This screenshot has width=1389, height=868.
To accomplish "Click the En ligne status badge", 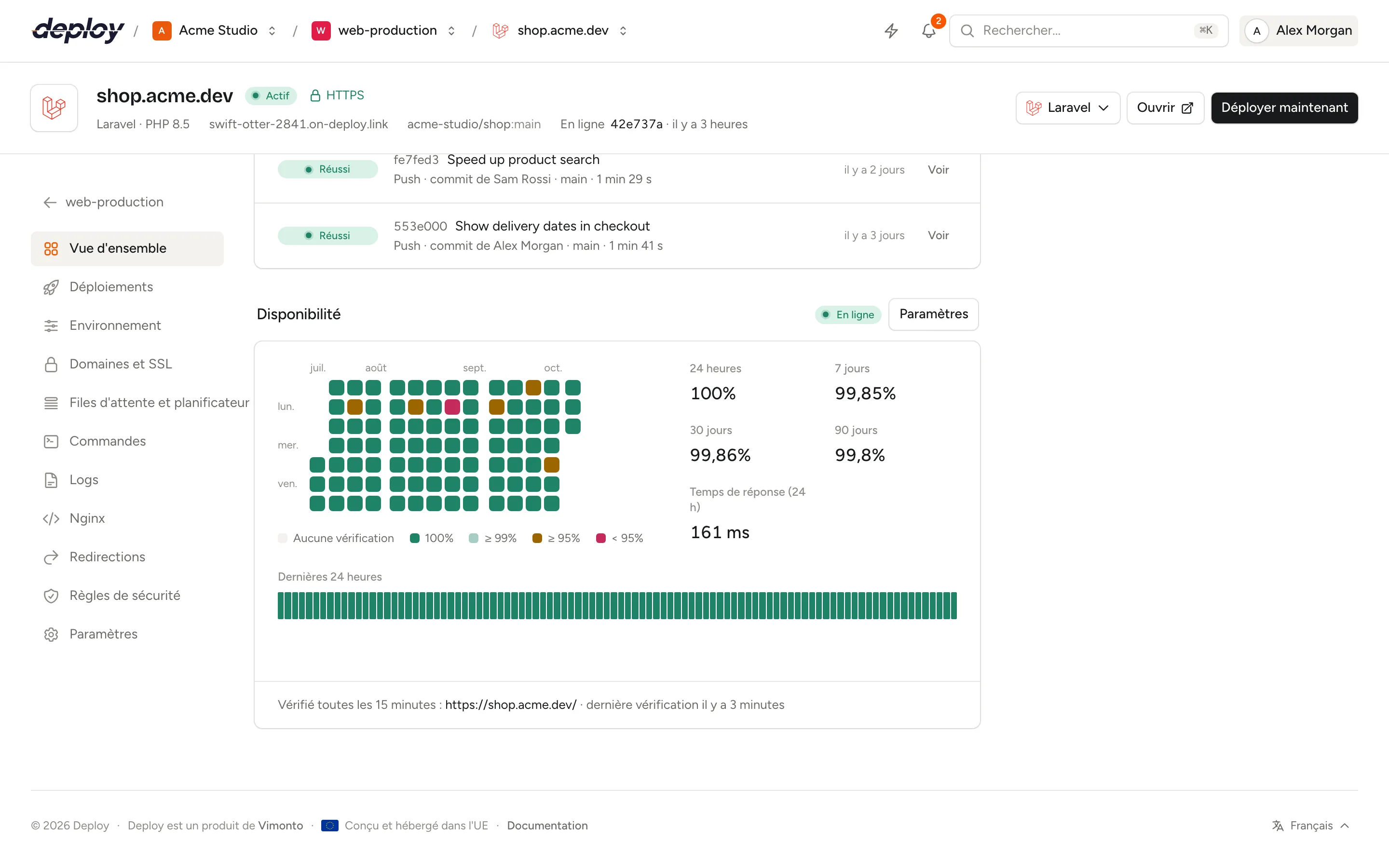I will [848, 314].
